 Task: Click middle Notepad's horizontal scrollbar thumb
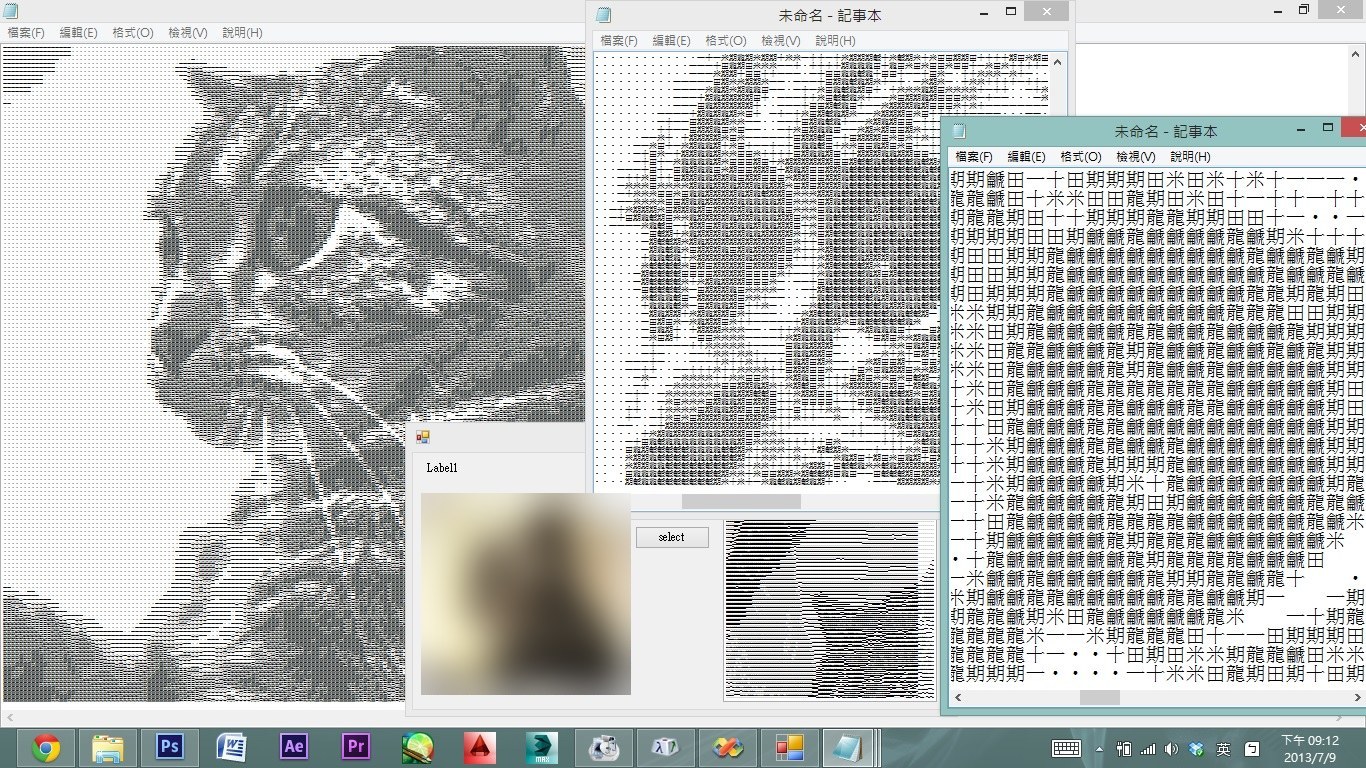741,502
